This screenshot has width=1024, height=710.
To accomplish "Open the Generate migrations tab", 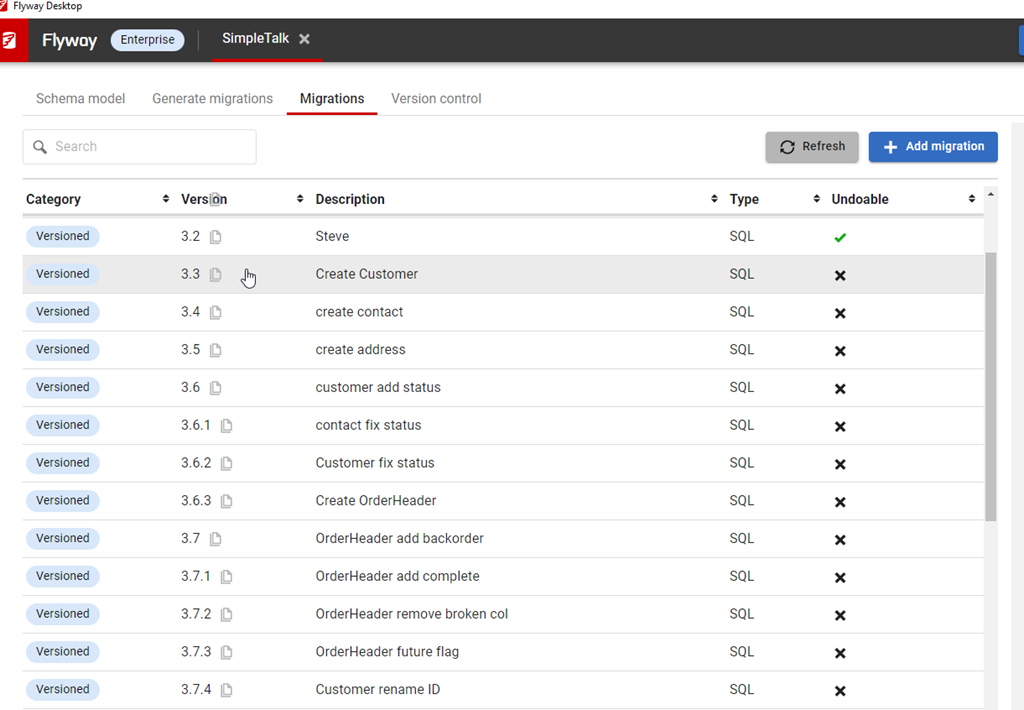I will point(212,98).
